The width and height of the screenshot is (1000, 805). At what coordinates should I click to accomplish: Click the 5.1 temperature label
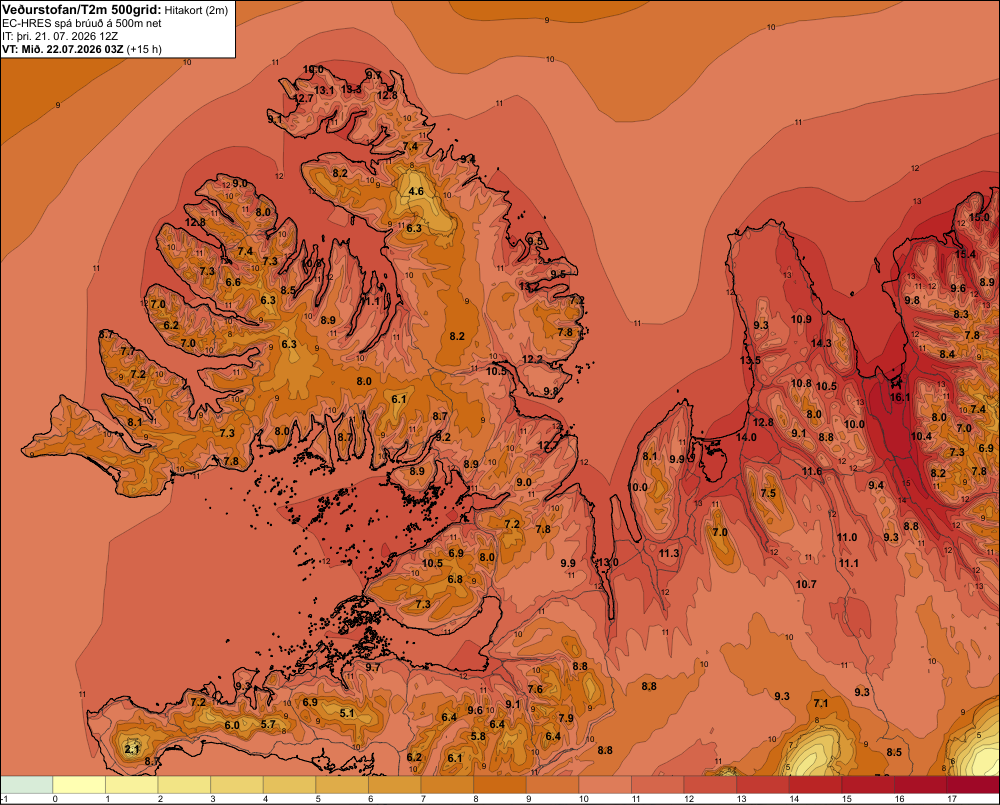[x=347, y=713]
